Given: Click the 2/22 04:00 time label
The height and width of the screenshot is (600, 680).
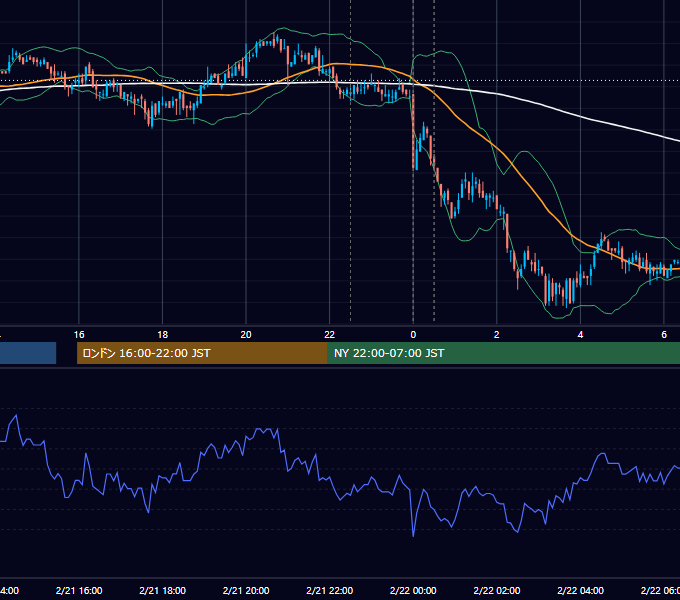Looking at the screenshot, I should pos(580,590).
